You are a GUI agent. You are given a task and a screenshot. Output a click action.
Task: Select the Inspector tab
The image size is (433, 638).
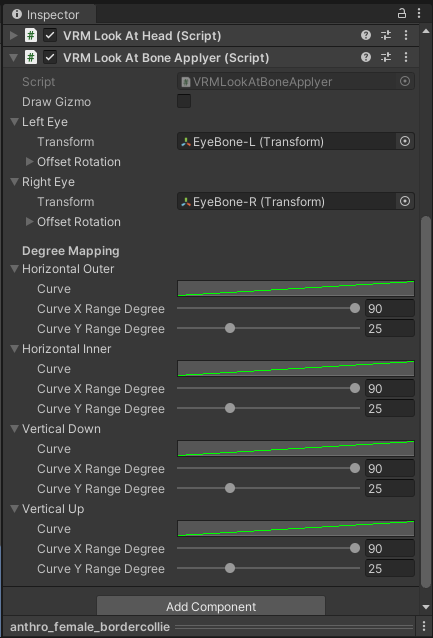(x=49, y=15)
